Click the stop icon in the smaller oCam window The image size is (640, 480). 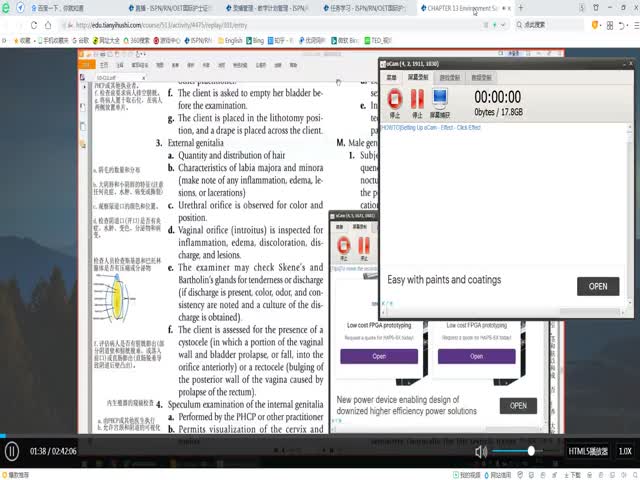[343, 245]
